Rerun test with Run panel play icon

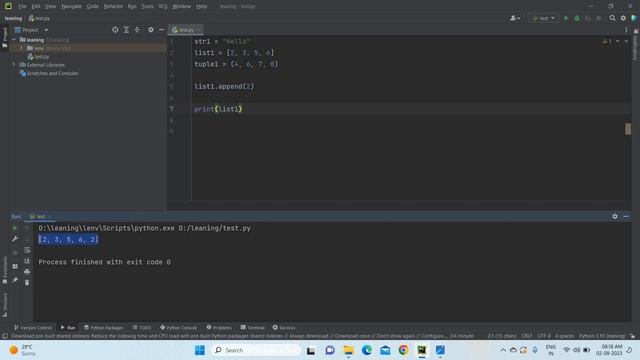click(15, 228)
